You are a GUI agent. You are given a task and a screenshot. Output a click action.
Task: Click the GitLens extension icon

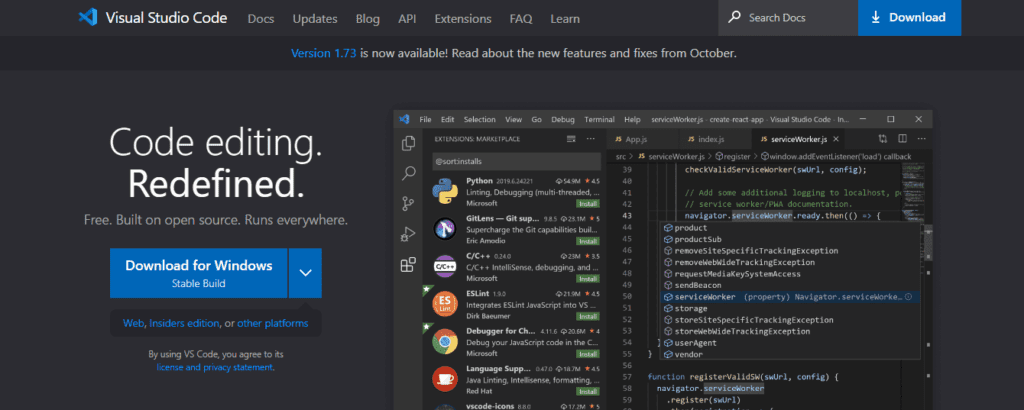point(445,229)
